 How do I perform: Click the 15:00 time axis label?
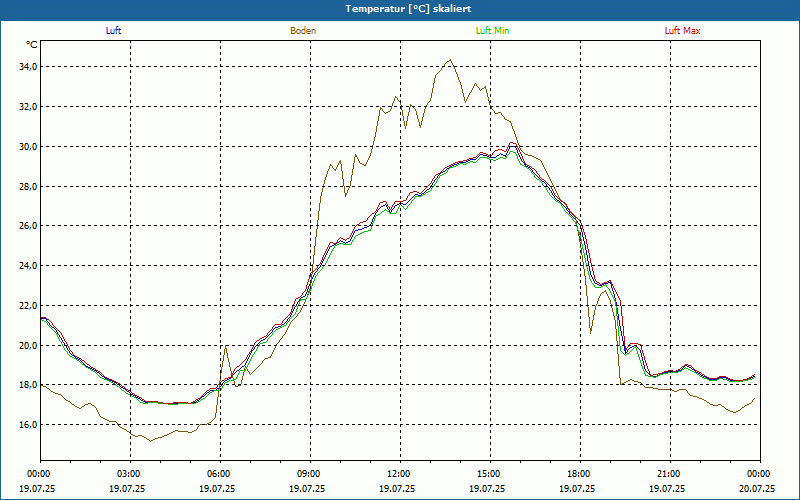[x=490, y=474]
